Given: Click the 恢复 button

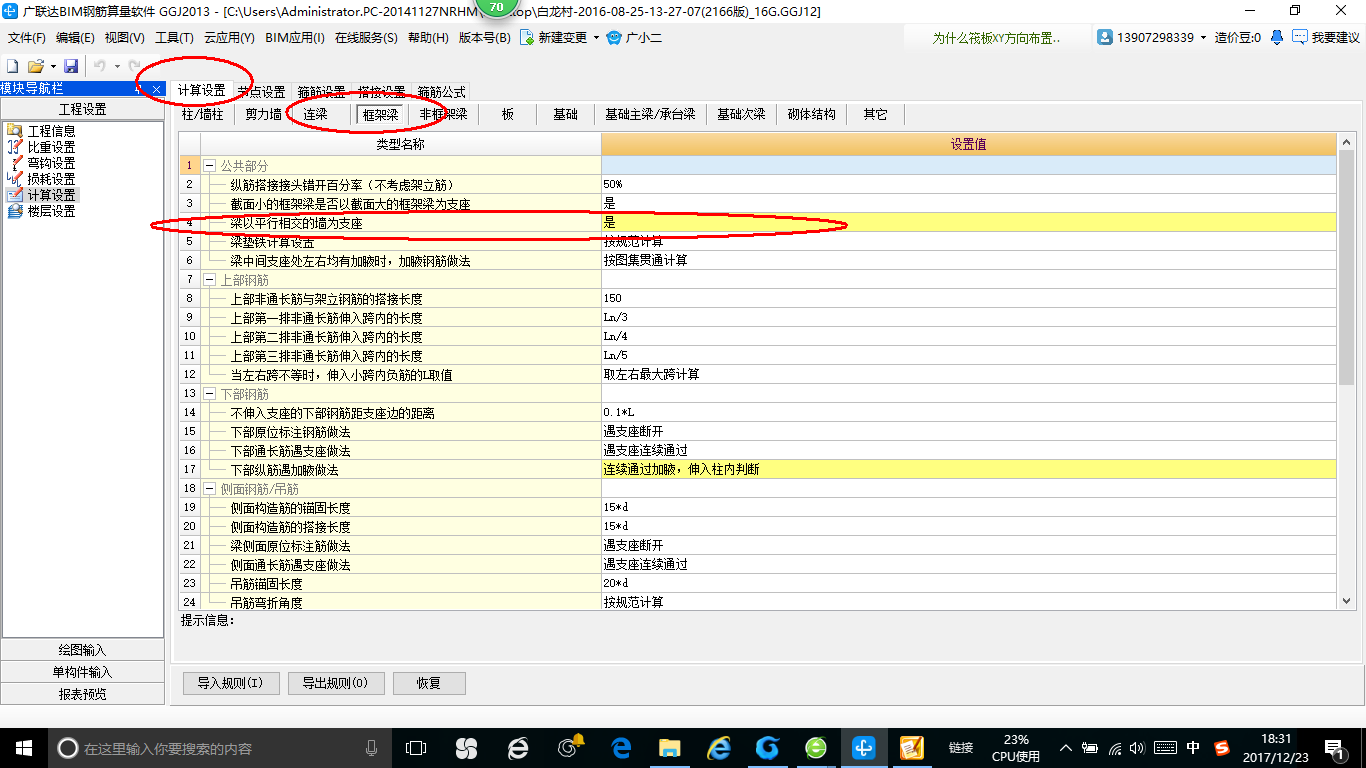Looking at the screenshot, I should pyautogui.click(x=429, y=683).
